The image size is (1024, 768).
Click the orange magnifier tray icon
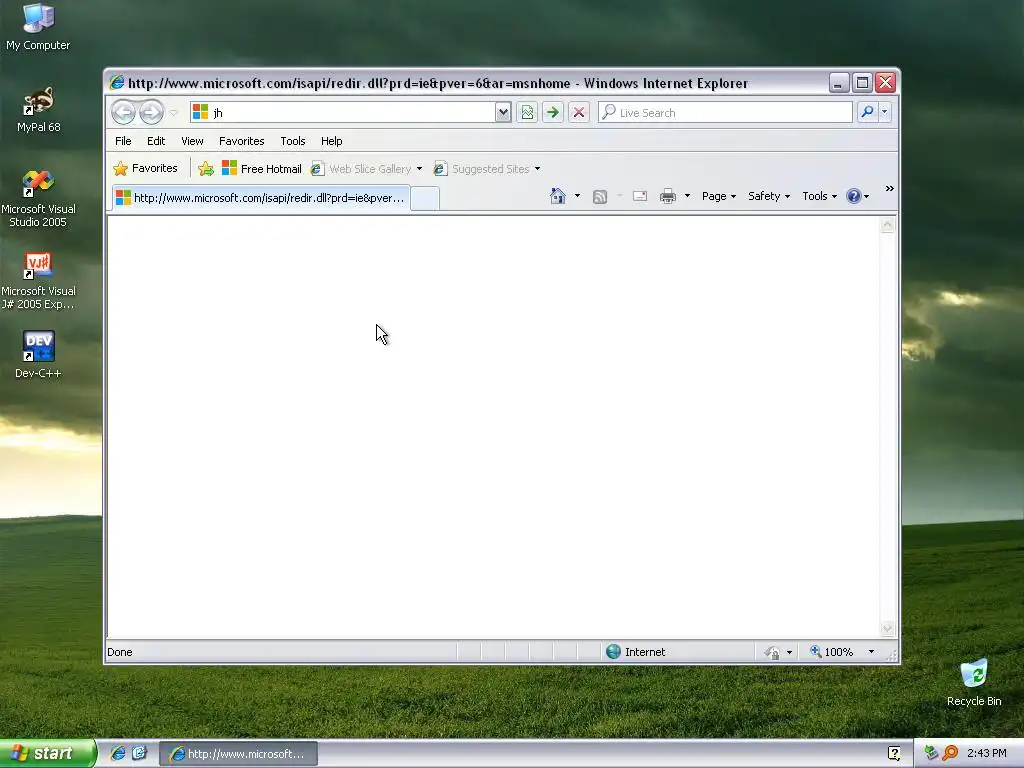click(x=950, y=754)
